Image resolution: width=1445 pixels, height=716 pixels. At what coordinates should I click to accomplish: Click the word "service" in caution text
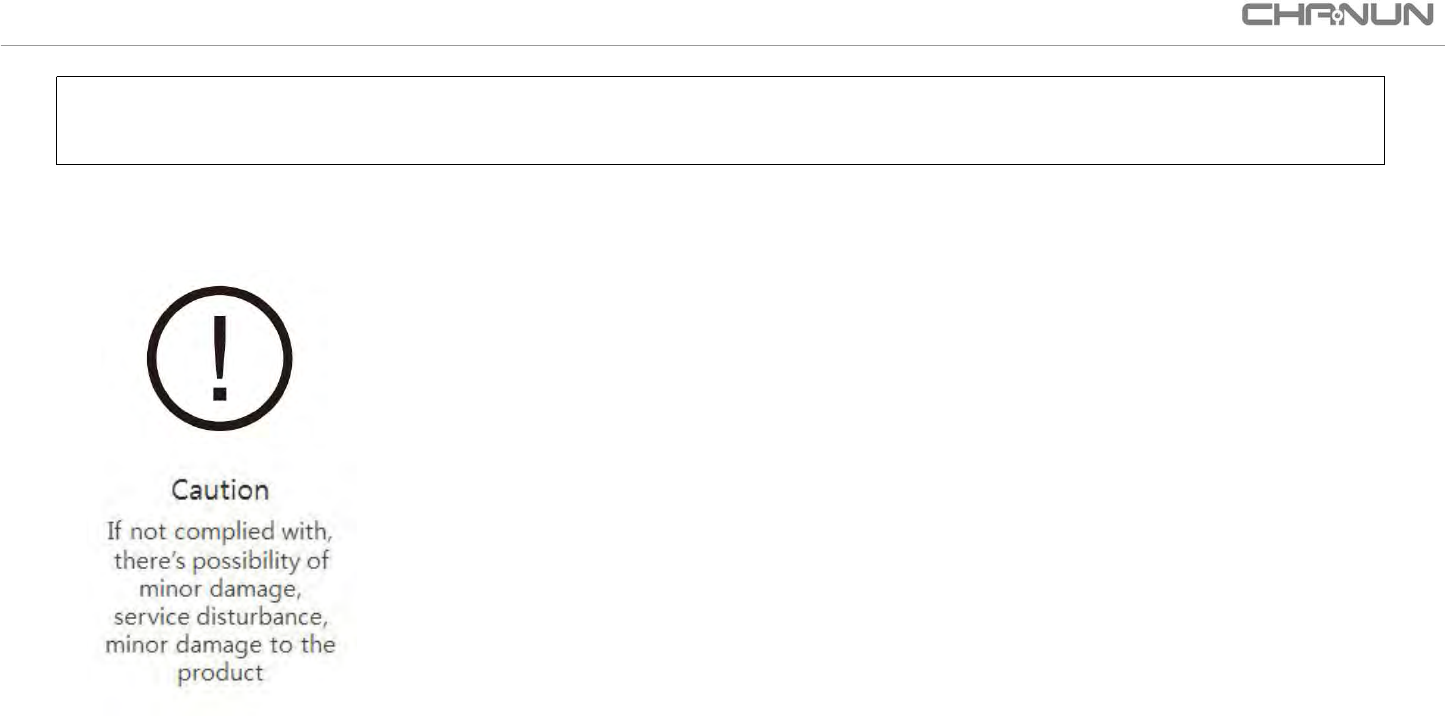pos(147,616)
